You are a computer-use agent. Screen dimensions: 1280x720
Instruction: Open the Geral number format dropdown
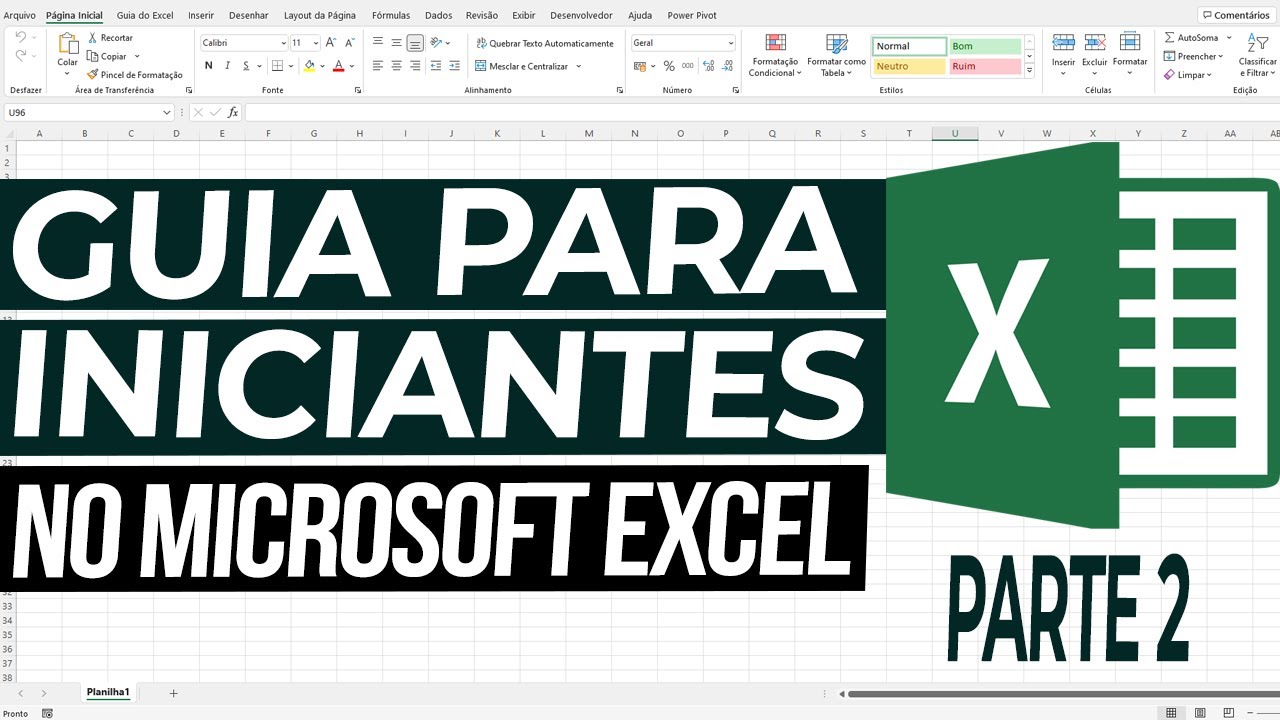point(730,43)
